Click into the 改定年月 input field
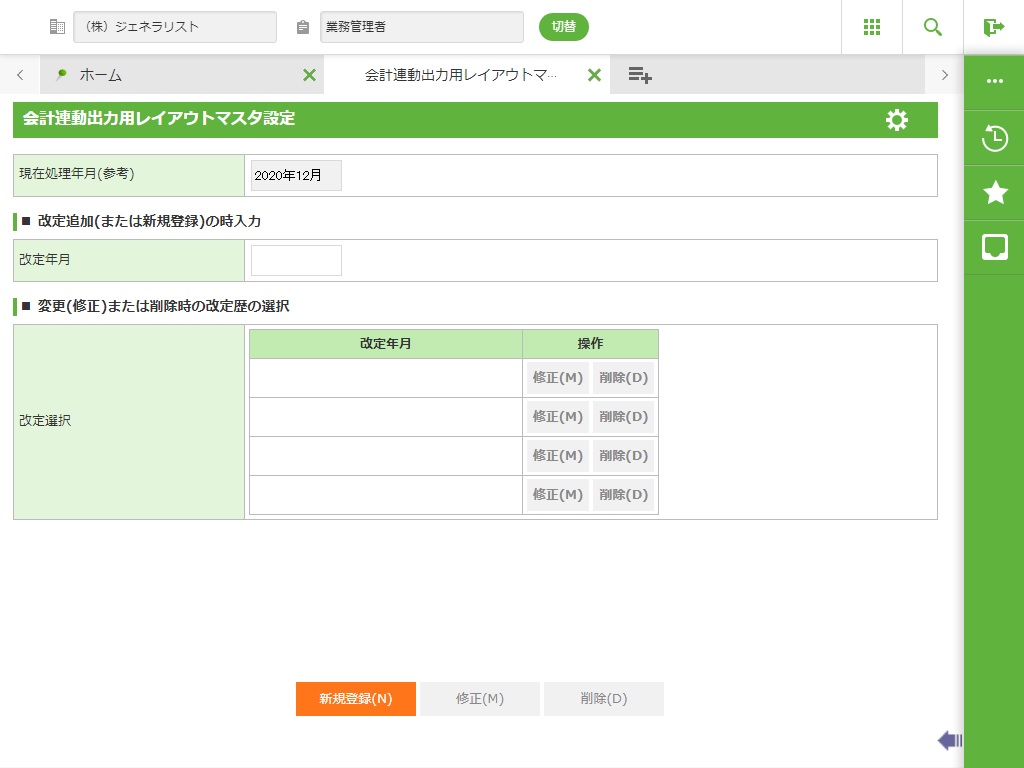 (x=296, y=260)
